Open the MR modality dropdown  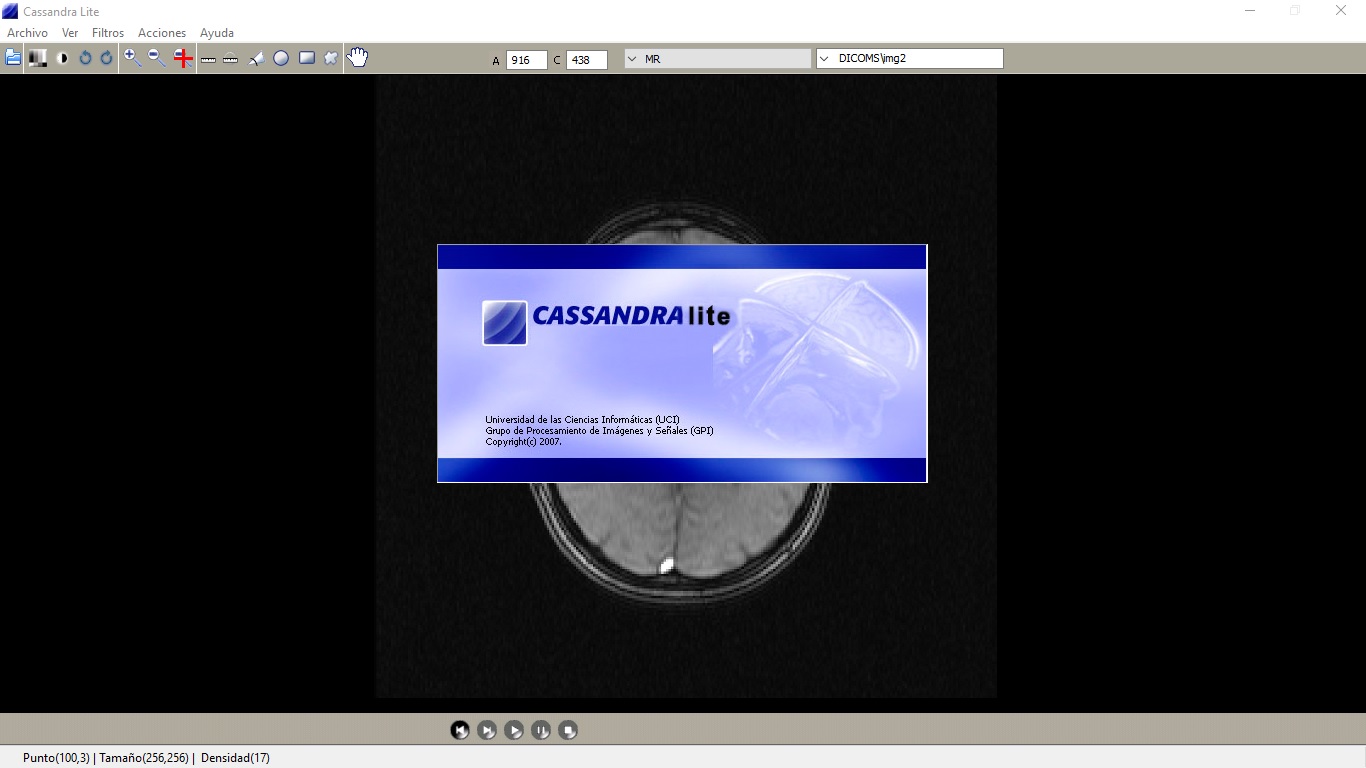point(717,59)
